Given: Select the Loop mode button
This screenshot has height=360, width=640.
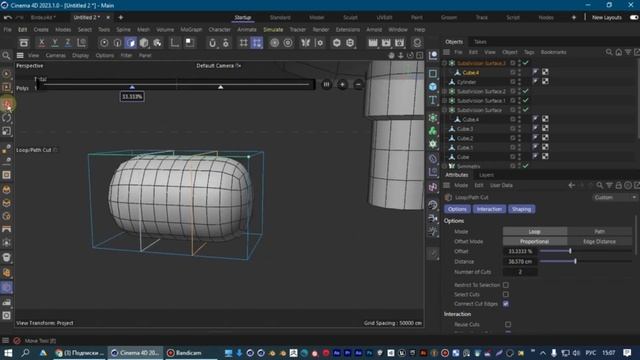Looking at the screenshot, I should coord(535,231).
